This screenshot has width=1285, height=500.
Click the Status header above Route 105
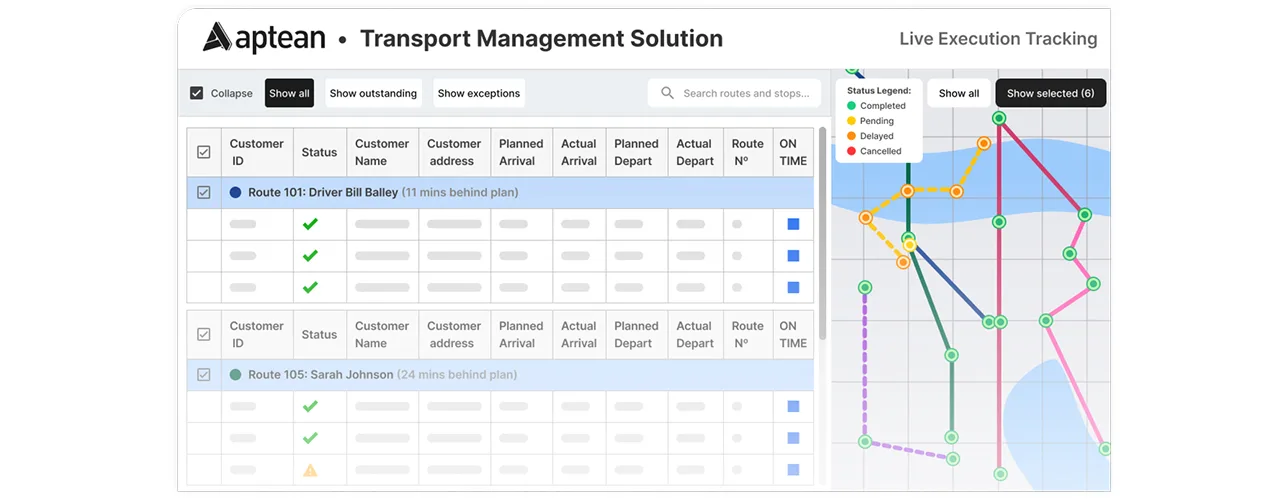(319, 334)
